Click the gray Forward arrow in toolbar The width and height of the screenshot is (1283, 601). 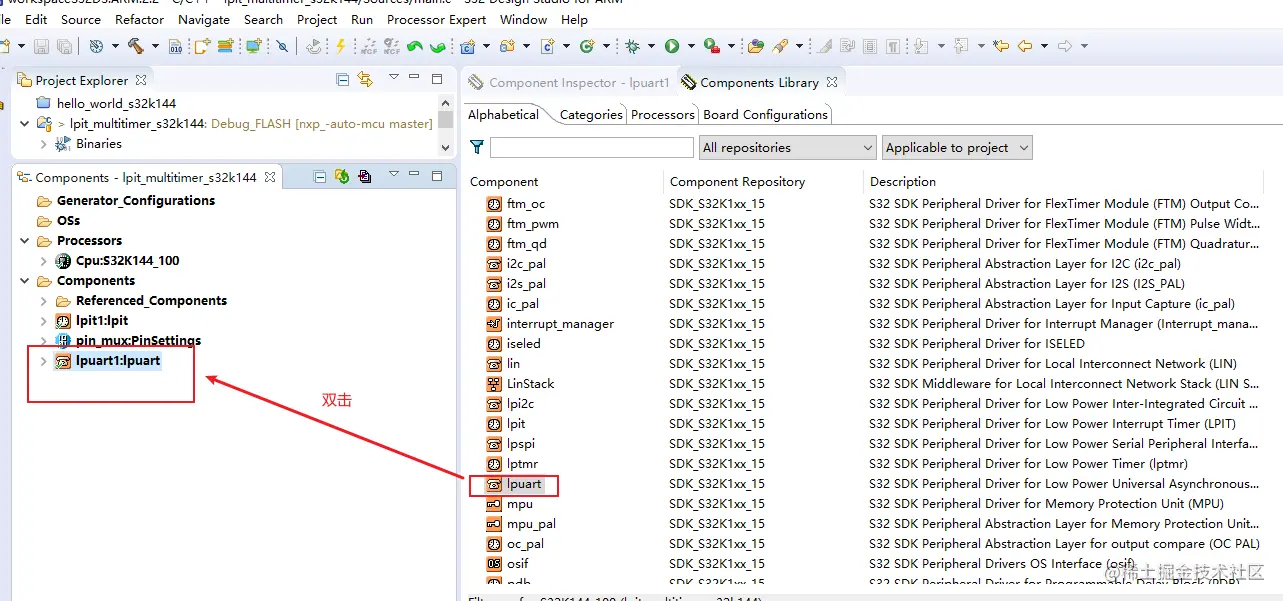coord(1065,46)
